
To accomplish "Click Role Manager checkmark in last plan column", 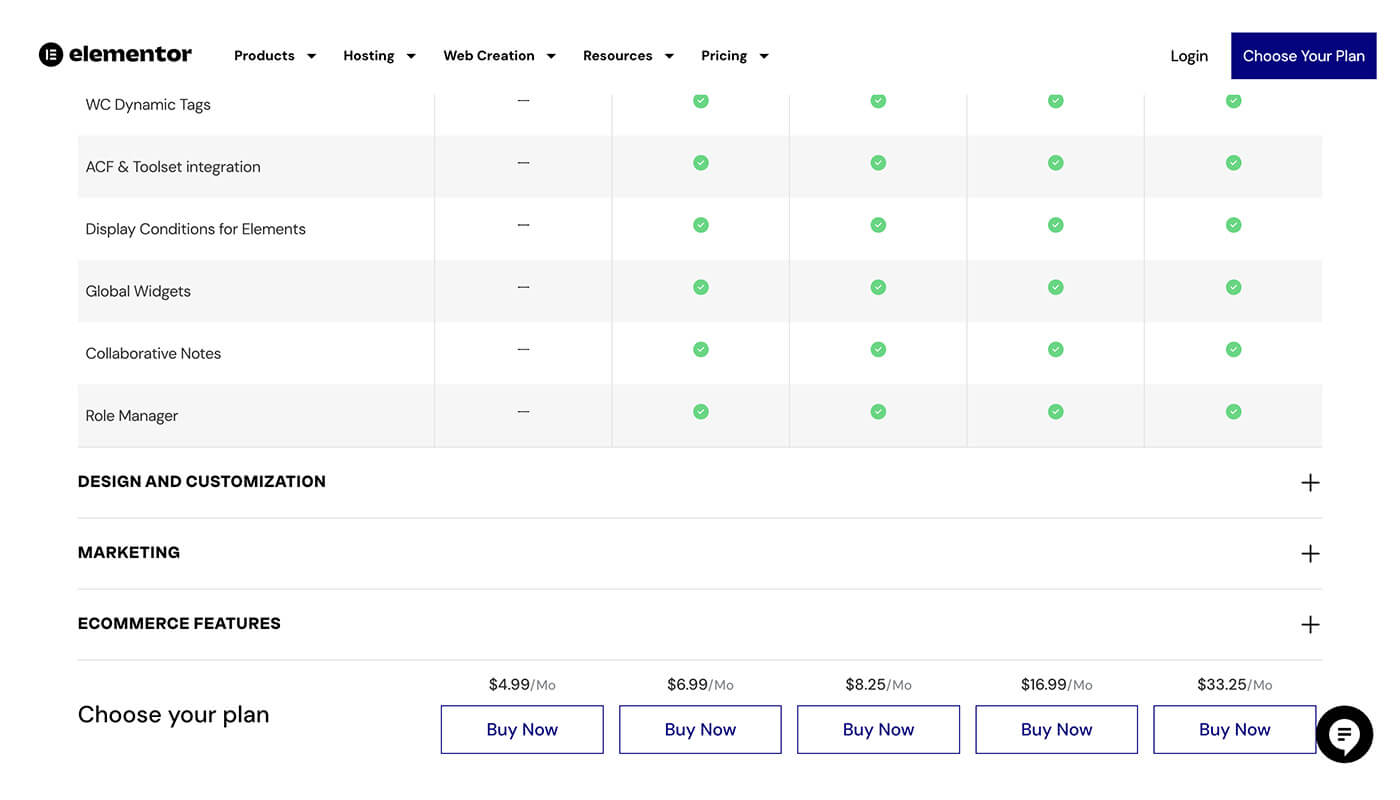I will click(x=1234, y=411).
